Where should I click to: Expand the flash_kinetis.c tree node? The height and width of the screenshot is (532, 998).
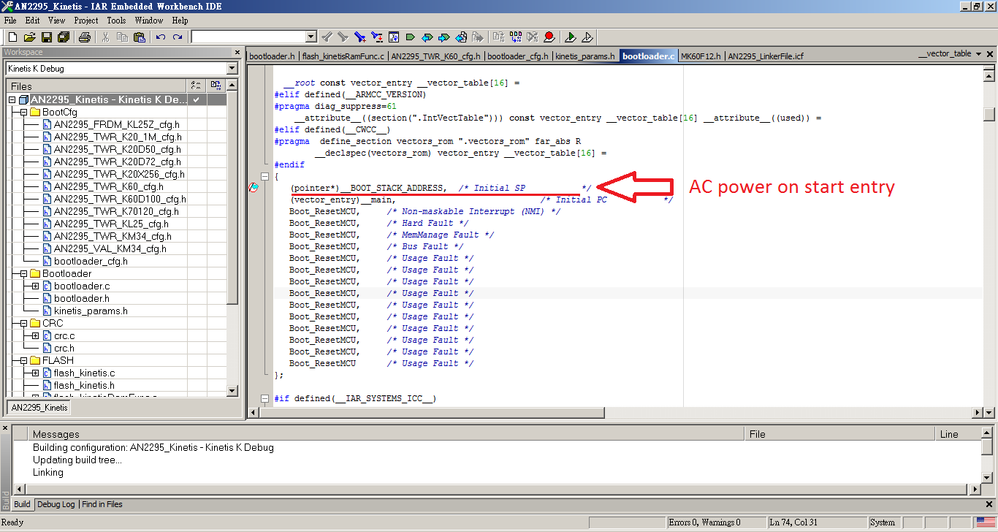point(36,373)
